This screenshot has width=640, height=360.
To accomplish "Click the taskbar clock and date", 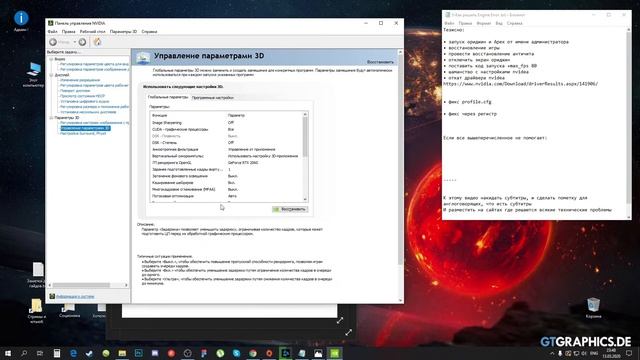I will 611,353.
